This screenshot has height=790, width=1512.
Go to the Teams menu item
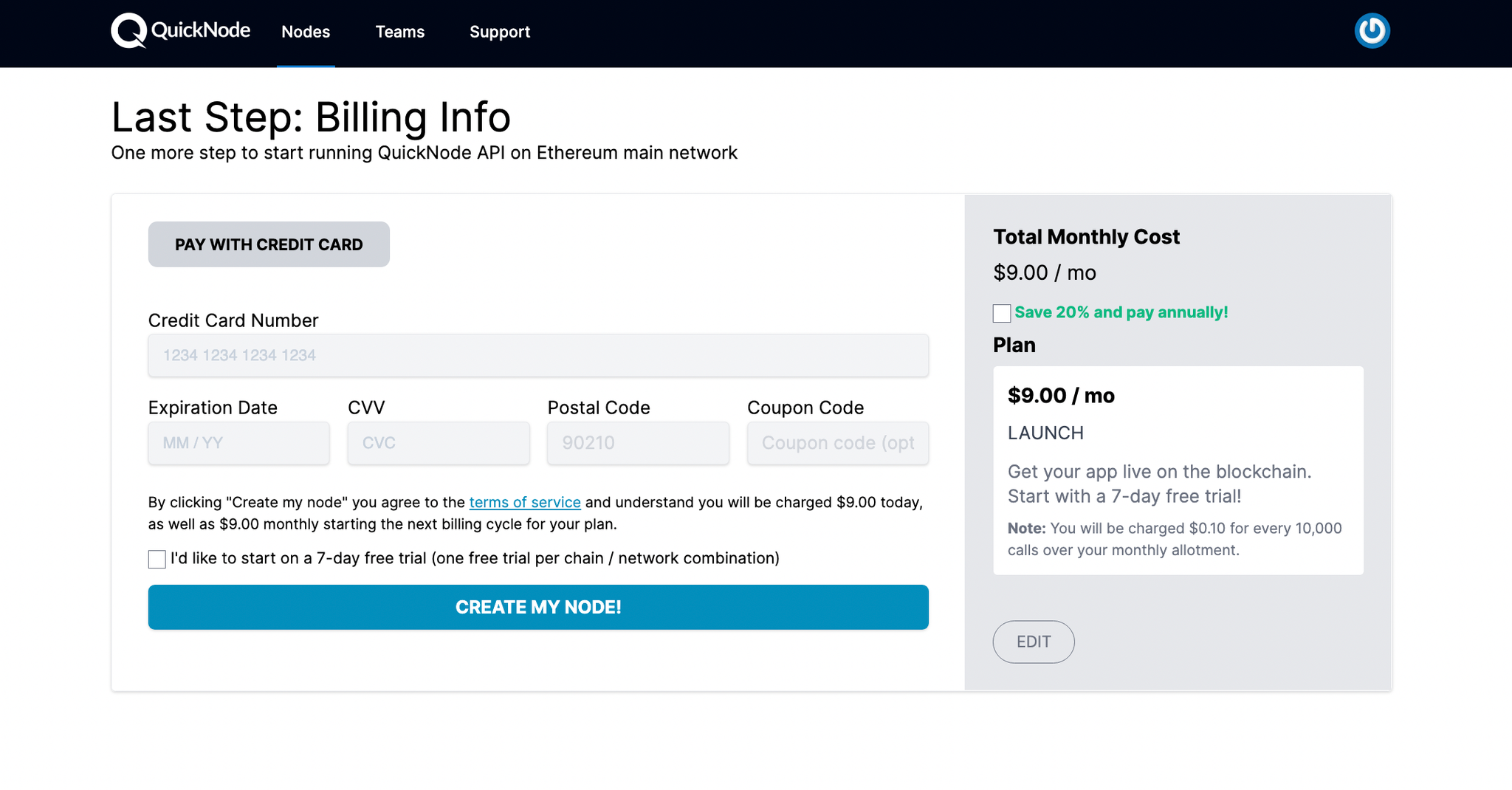click(x=399, y=32)
